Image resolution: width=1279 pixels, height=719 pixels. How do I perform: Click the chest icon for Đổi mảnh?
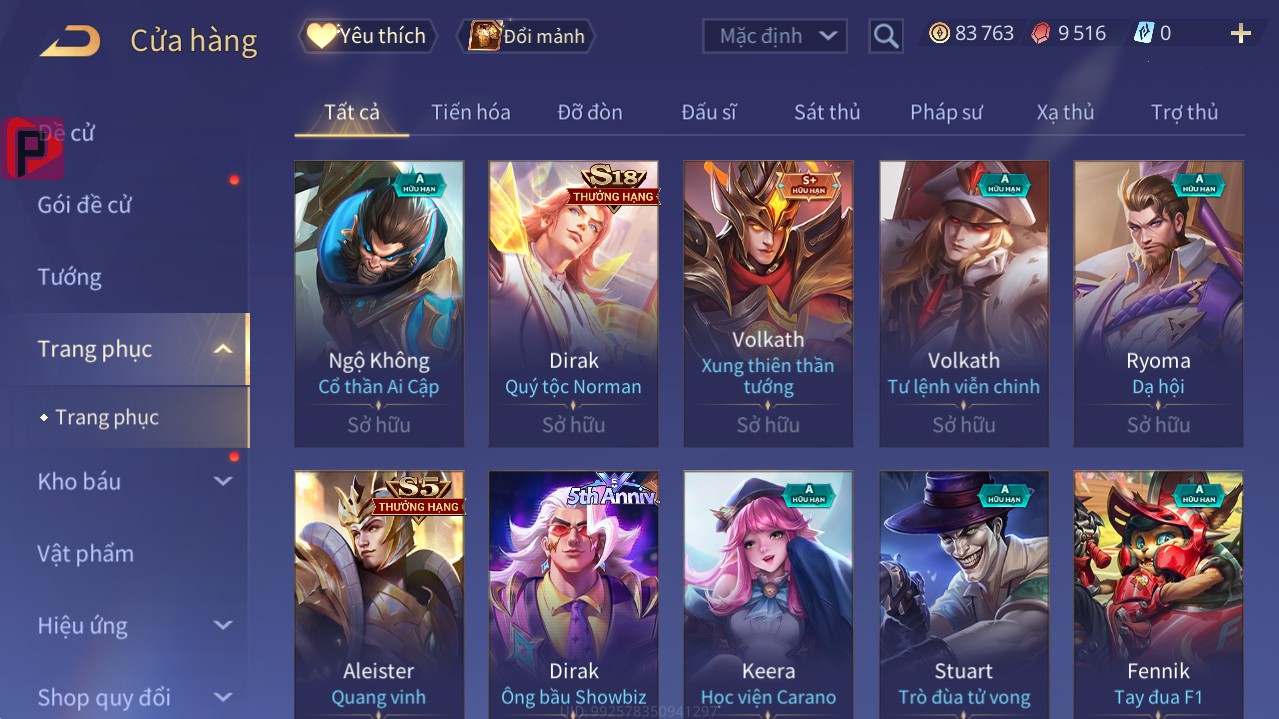[485, 36]
